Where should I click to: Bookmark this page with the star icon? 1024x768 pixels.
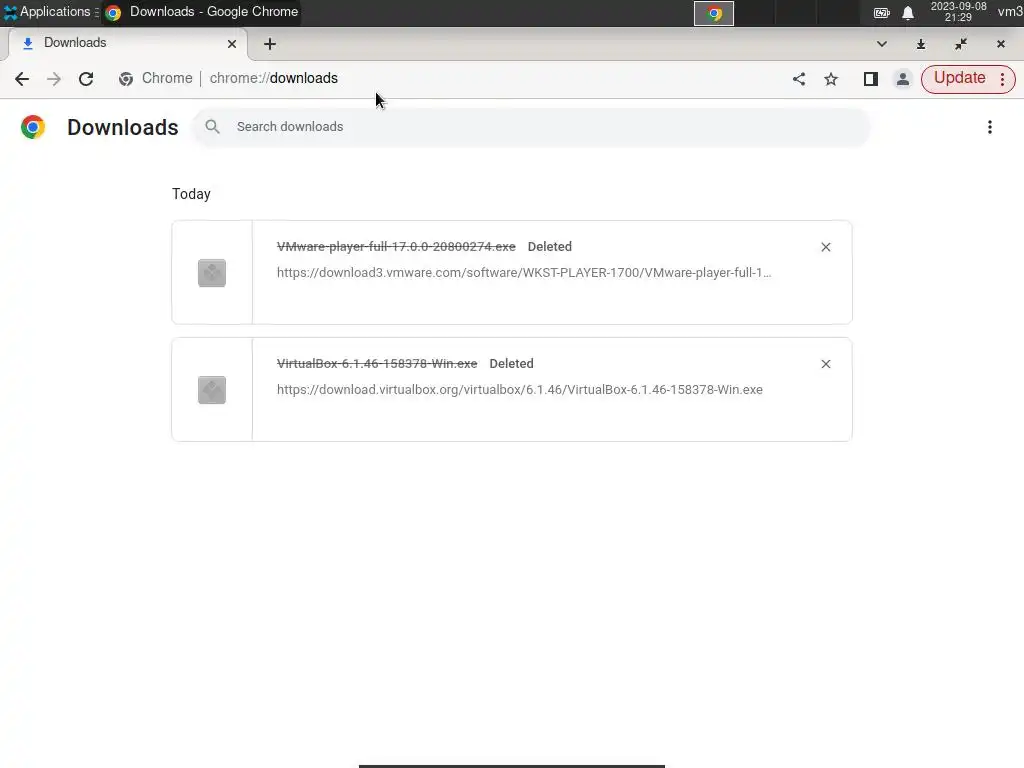[831, 79]
